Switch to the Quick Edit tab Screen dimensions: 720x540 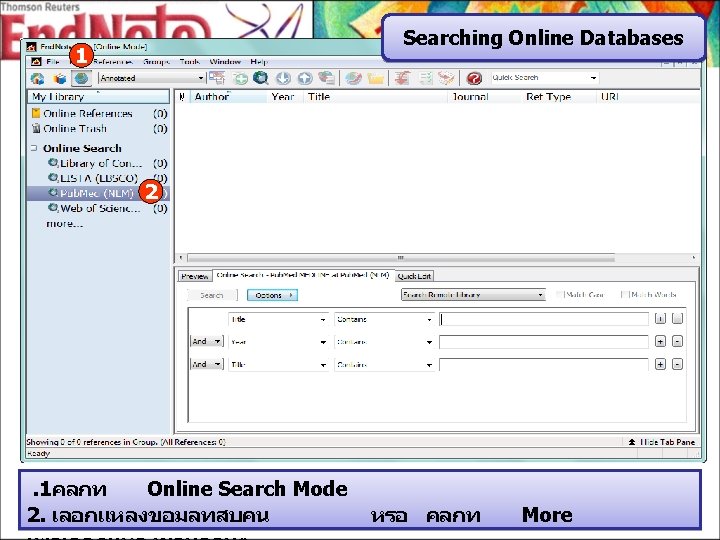coord(414,276)
